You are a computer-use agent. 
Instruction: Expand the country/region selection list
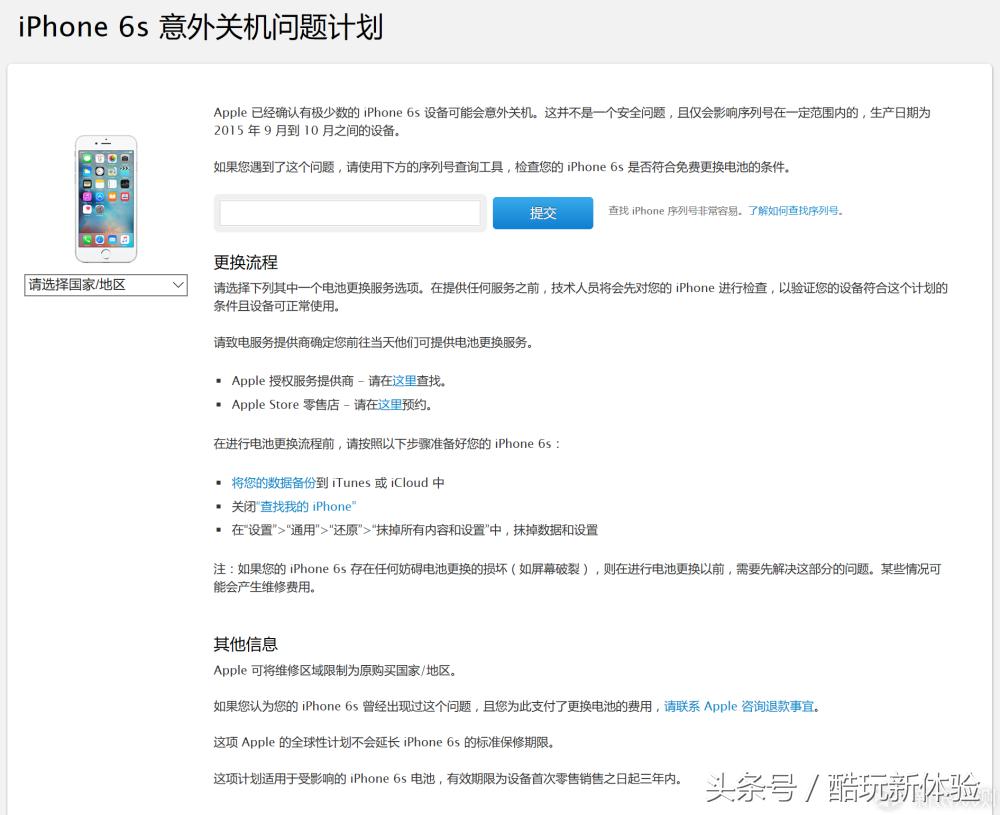[105, 285]
